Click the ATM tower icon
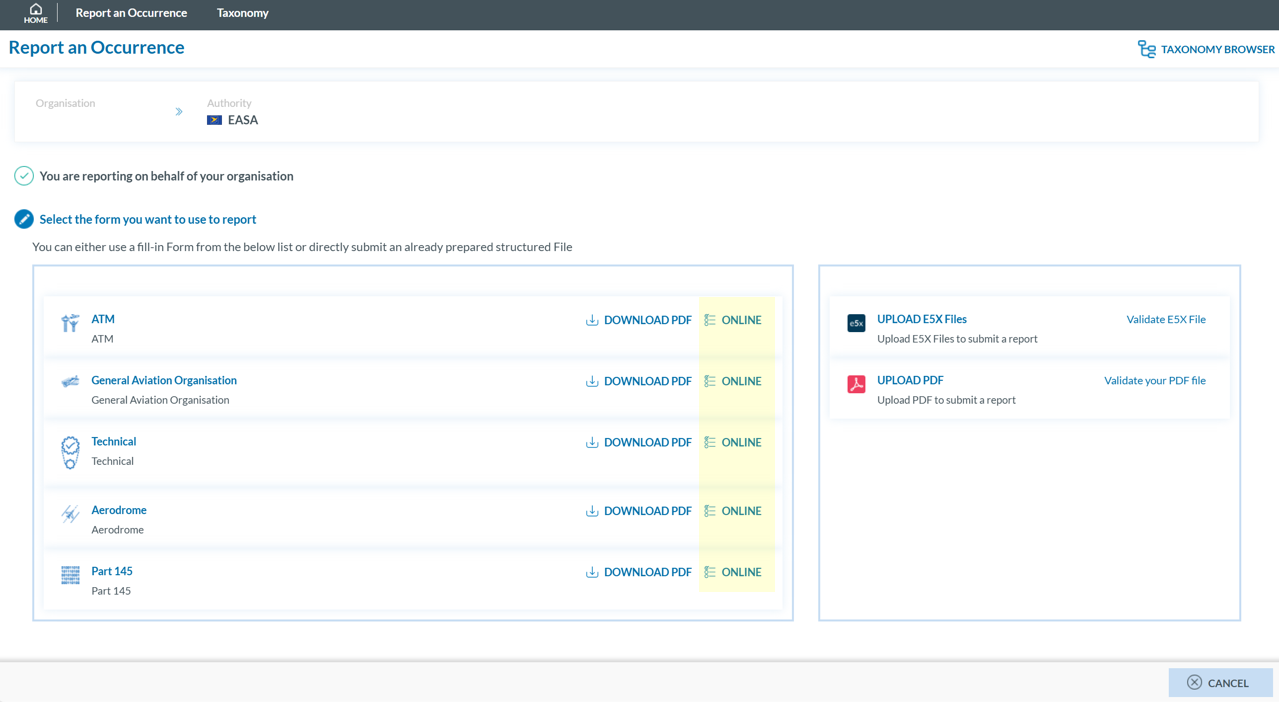Screen dimensions: 1279x702 pos(70,322)
